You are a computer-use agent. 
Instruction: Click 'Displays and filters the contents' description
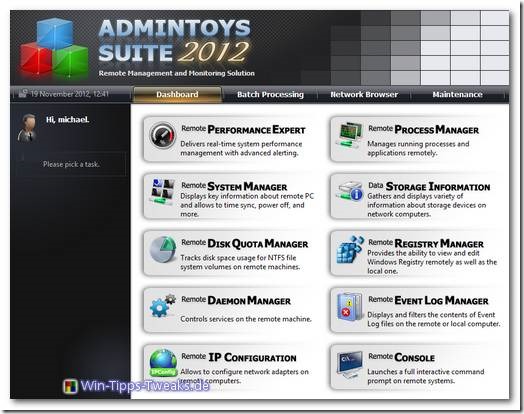tap(433, 319)
